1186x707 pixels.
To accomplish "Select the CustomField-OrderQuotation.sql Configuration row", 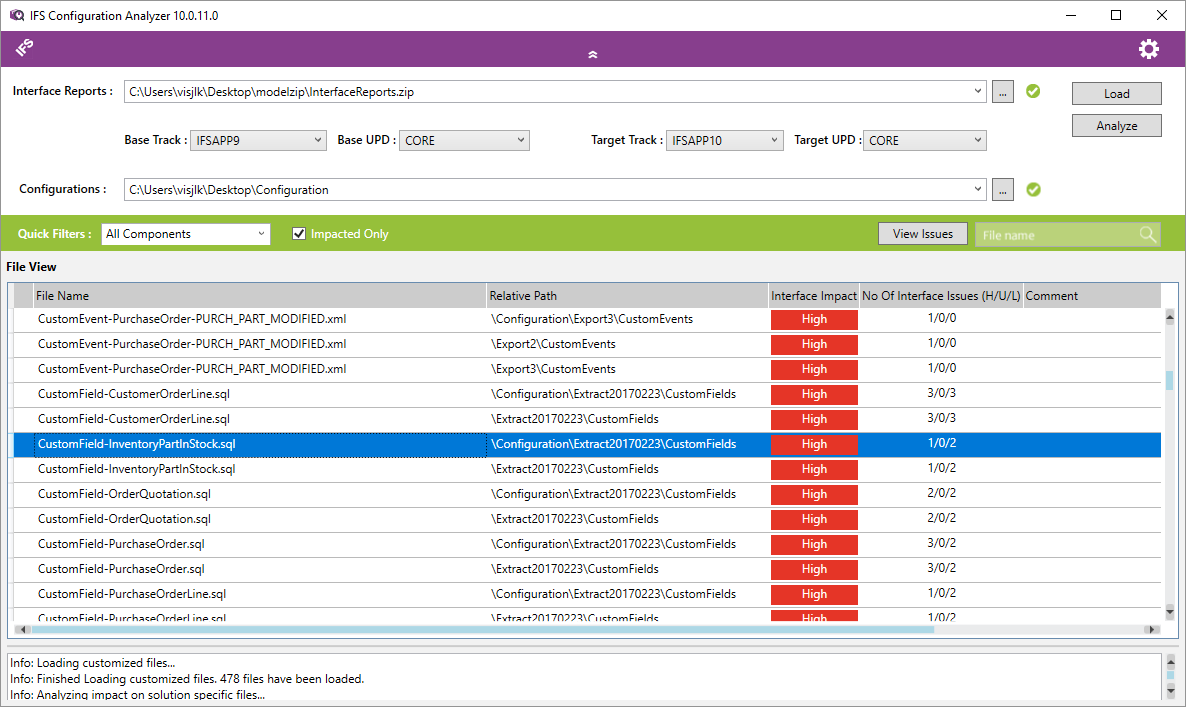I will pos(124,494).
